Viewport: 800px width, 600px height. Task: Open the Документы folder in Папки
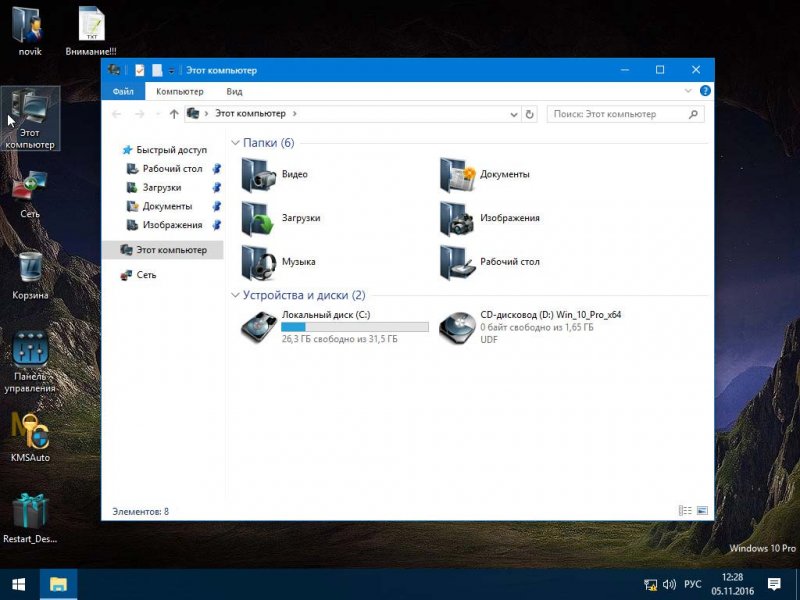(x=458, y=174)
